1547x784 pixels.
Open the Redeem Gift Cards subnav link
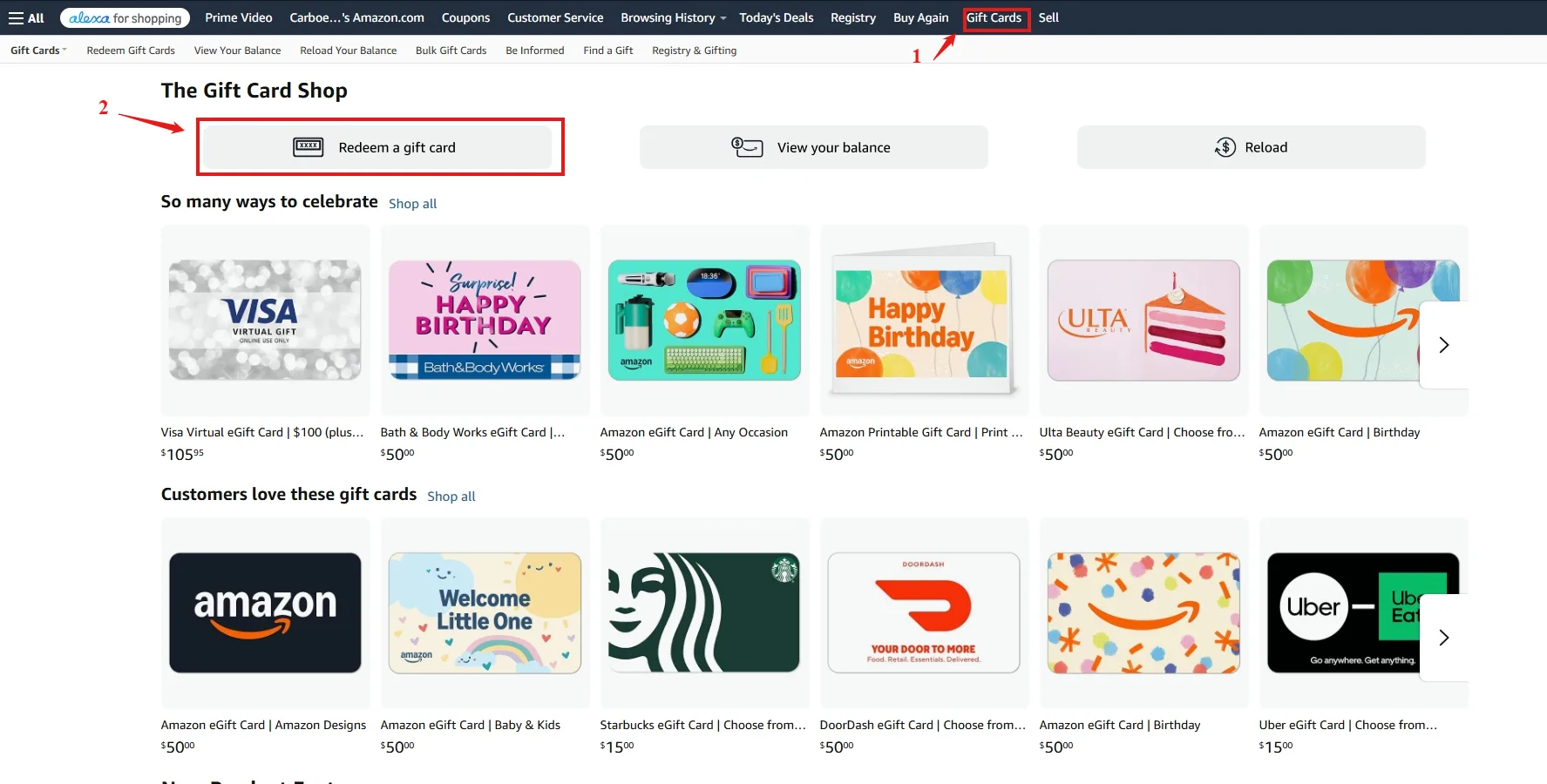131,51
